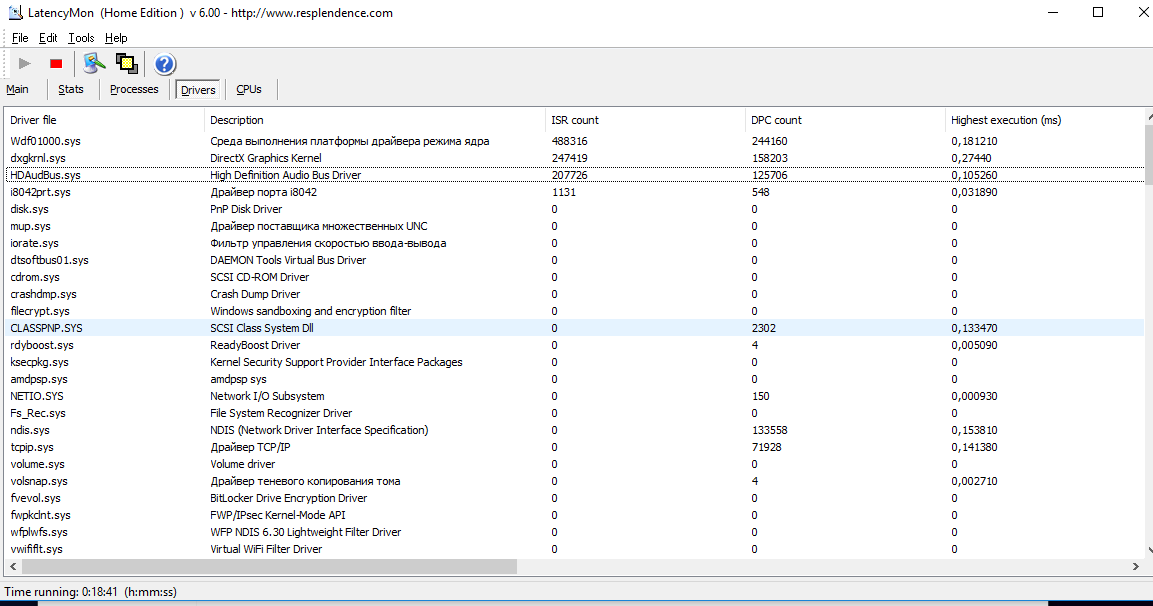Screen dimensions: 1153x606
Task: Click the LatencyMon title bar app icon
Action: coord(13,13)
